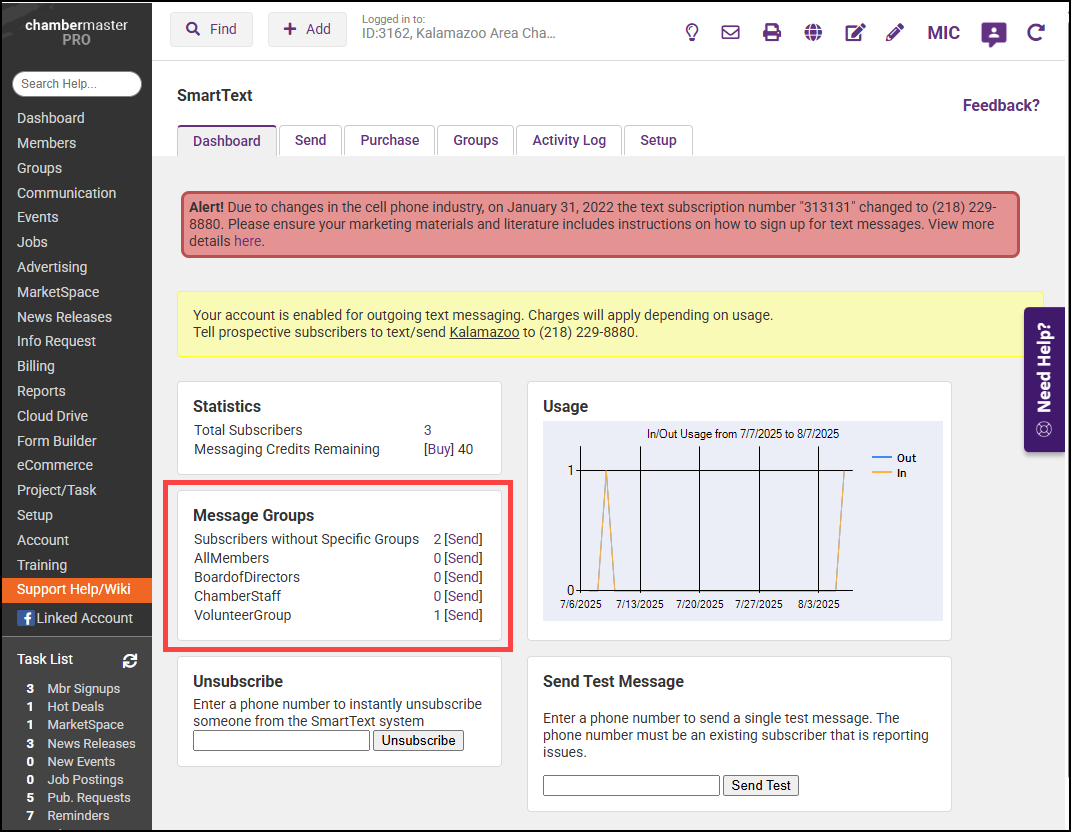Click the Send Test button
Screen dimensions: 1071x832
760,785
